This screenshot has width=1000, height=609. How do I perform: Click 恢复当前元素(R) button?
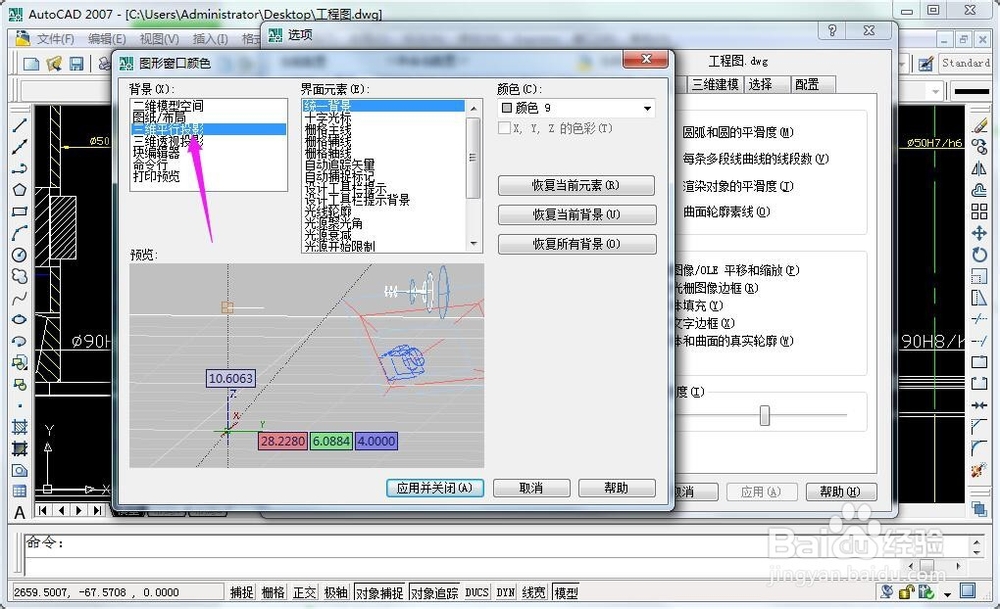coord(577,186)
